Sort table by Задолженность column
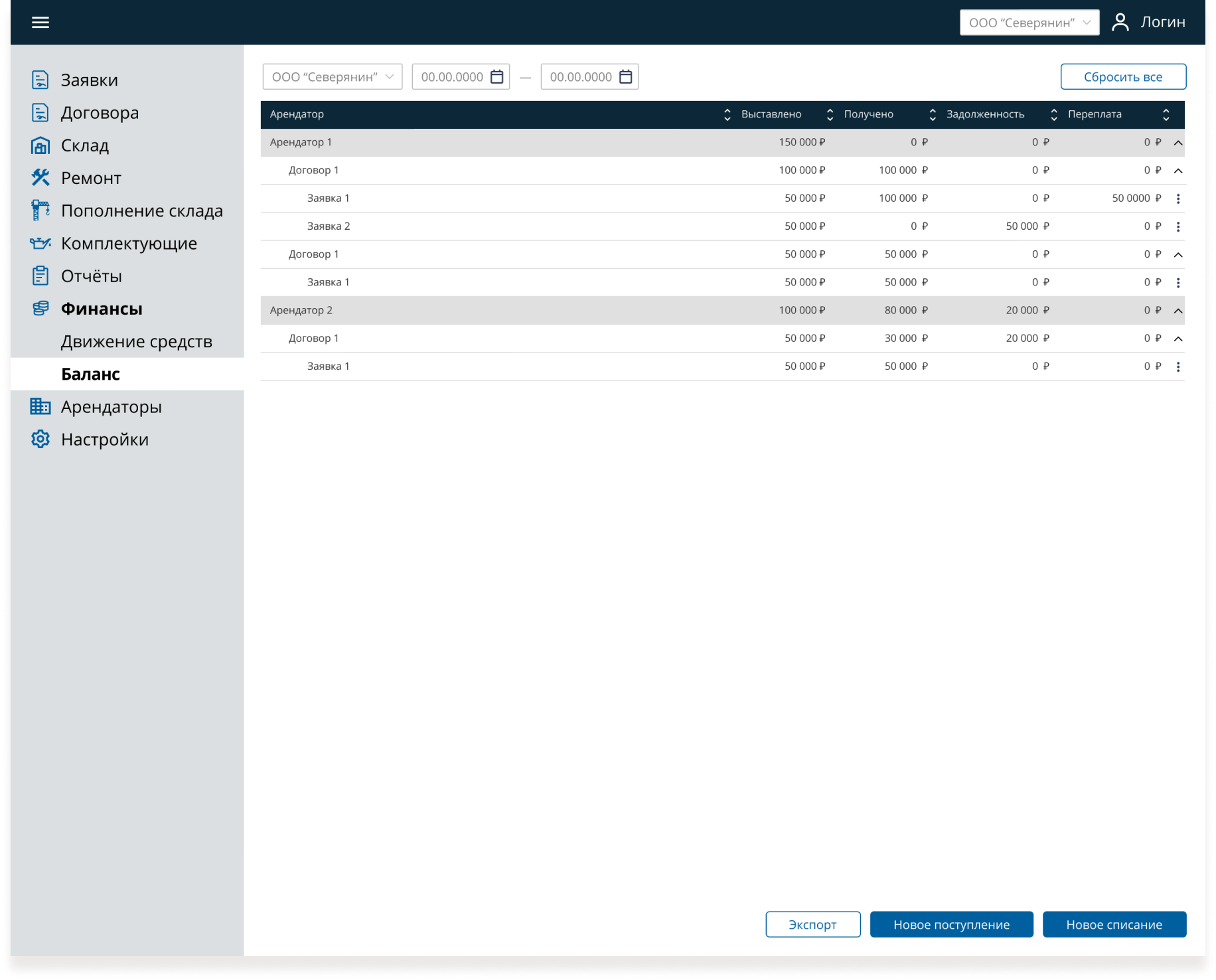 point(1053,115)
